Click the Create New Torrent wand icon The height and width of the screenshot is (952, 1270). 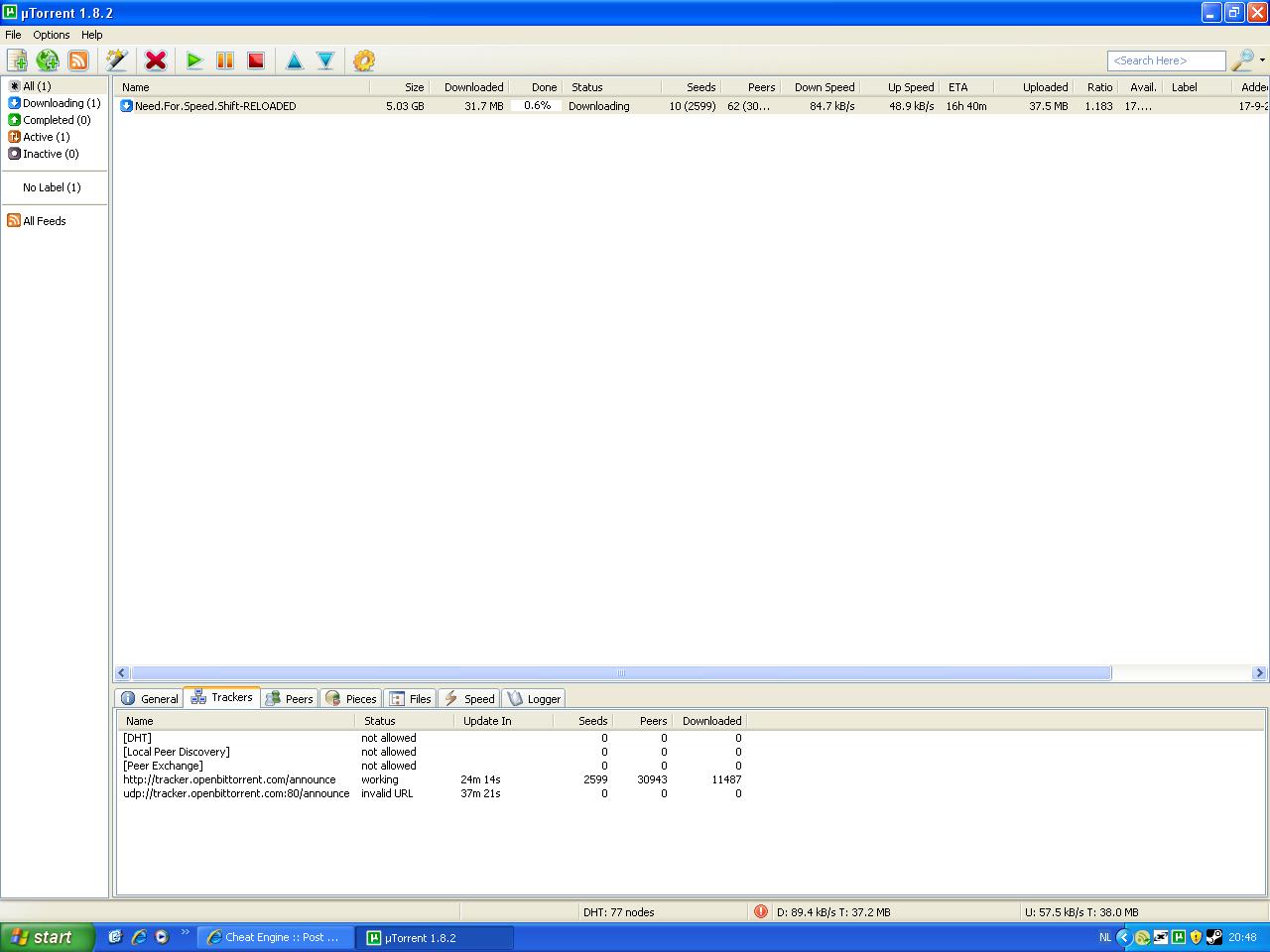pyautogui.click(x=117, y=60)
